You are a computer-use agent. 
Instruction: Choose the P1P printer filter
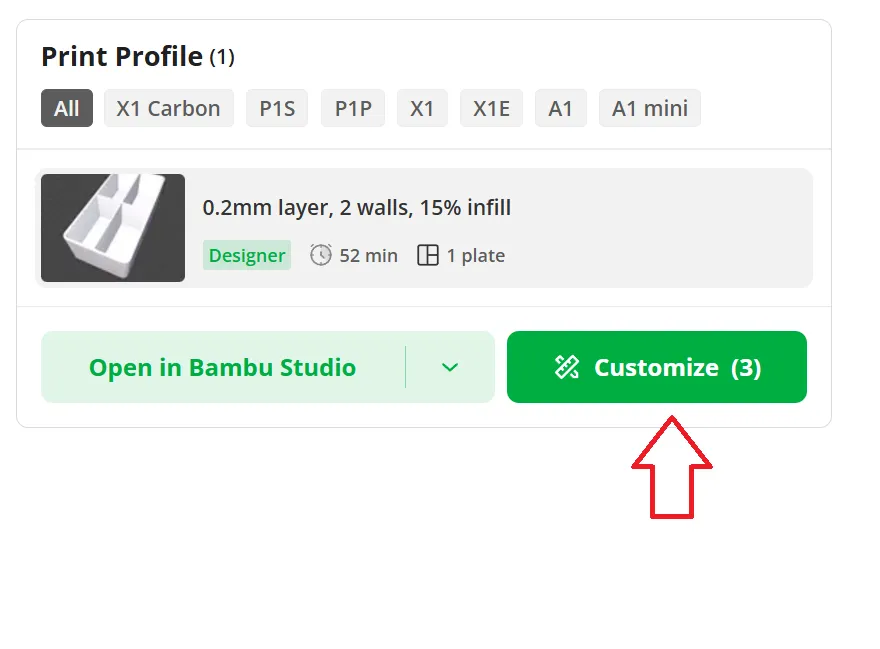353,108
